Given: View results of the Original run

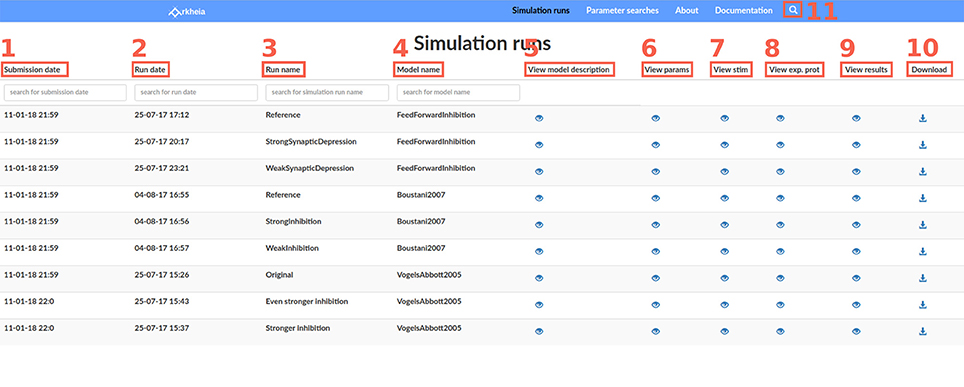Looking at the screenshot, I should 856,278.
